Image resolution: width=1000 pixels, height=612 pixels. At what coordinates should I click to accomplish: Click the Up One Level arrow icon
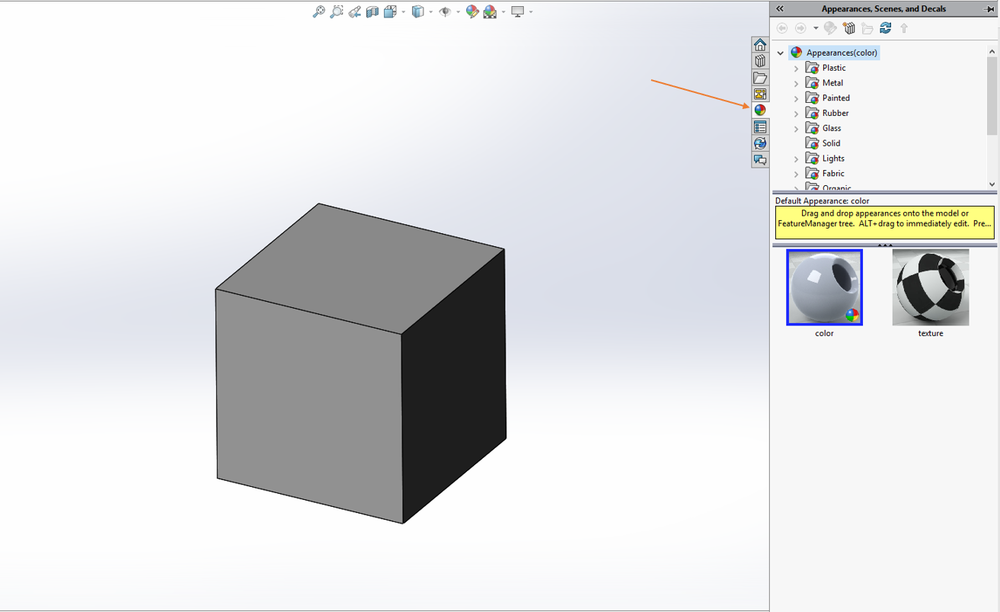(904, 28)
